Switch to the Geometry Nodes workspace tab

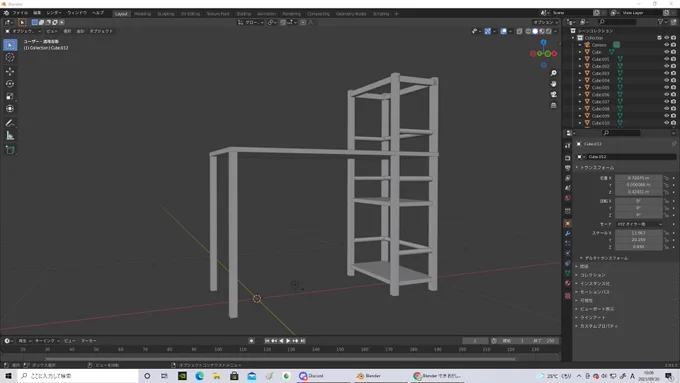coord(351,14)
